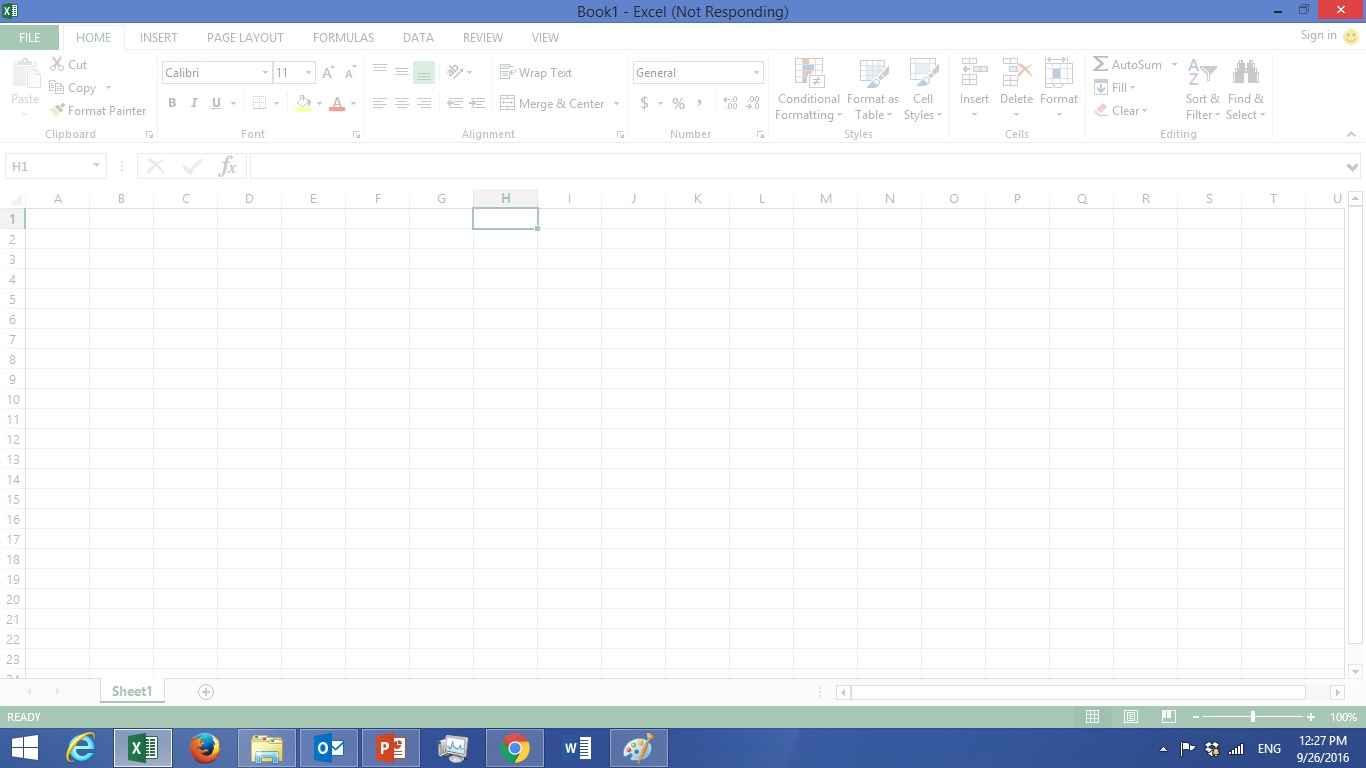
Task: Toggle Align Left text alignment
Action: [379, 103]
